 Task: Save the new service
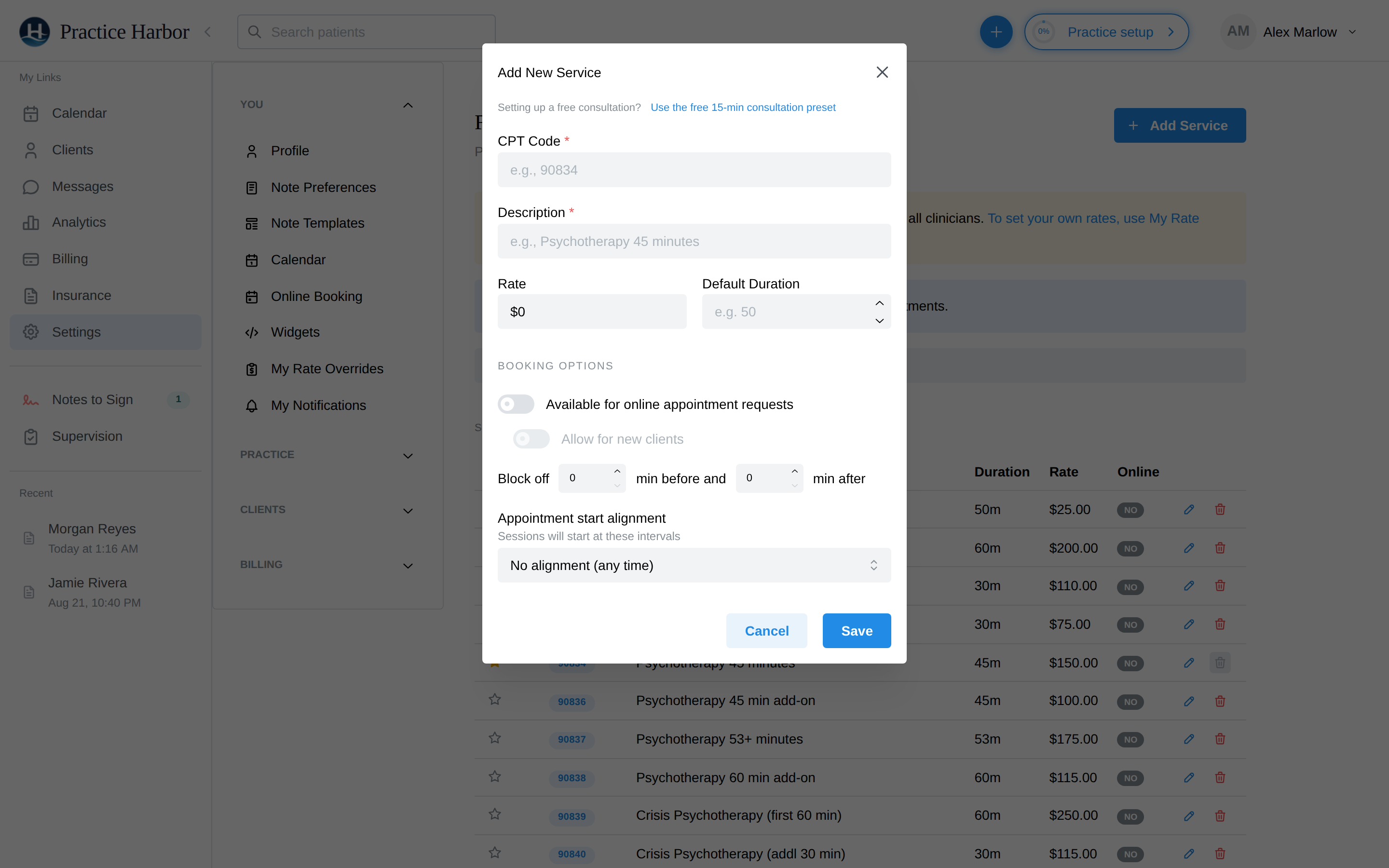pos(857,631)
